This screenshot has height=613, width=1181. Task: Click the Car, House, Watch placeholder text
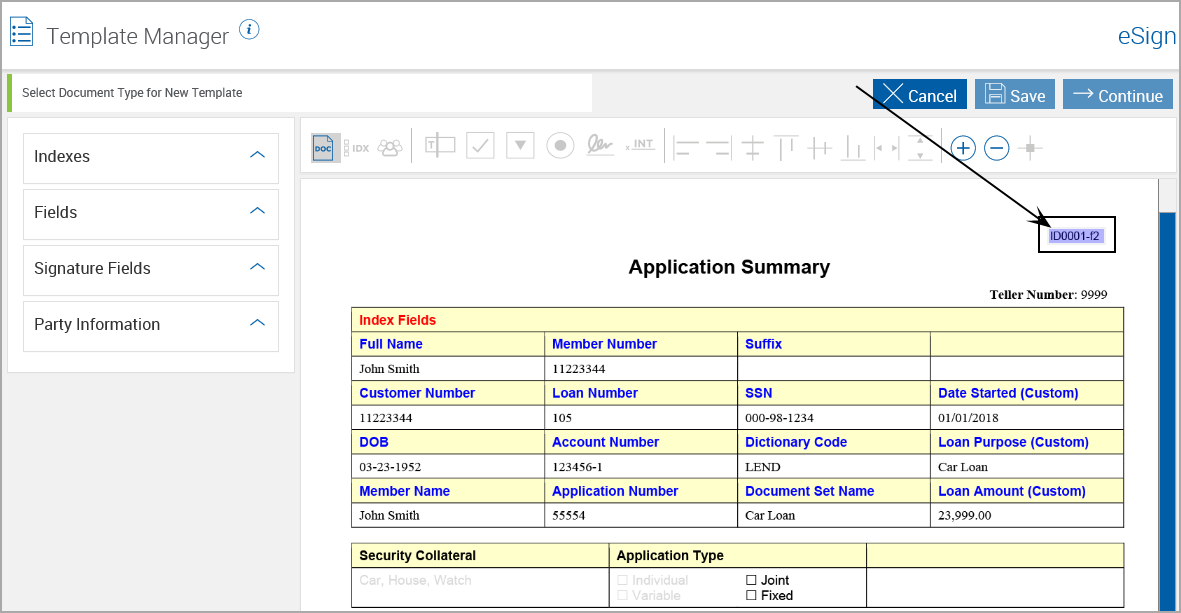tap(415, 581)
